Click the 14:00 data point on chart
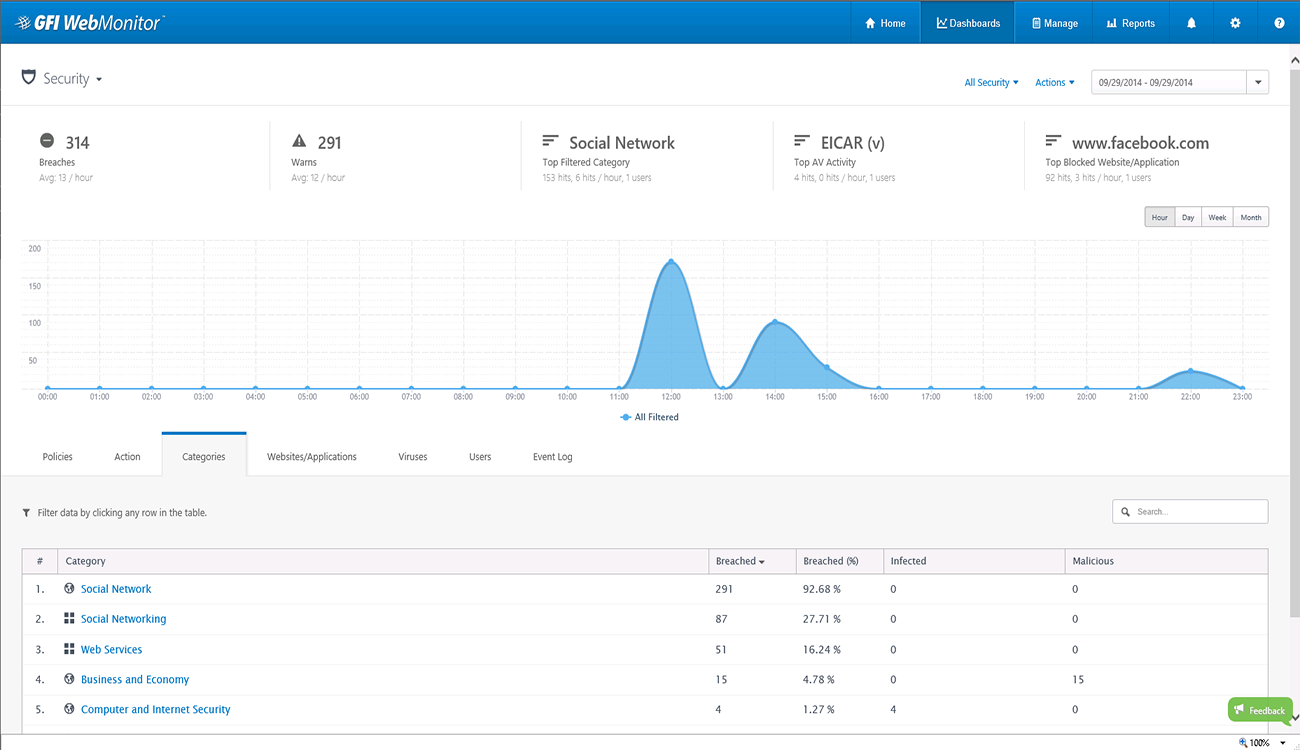The height and width of the screenshot is (750, 1300). tap(775, 322)
